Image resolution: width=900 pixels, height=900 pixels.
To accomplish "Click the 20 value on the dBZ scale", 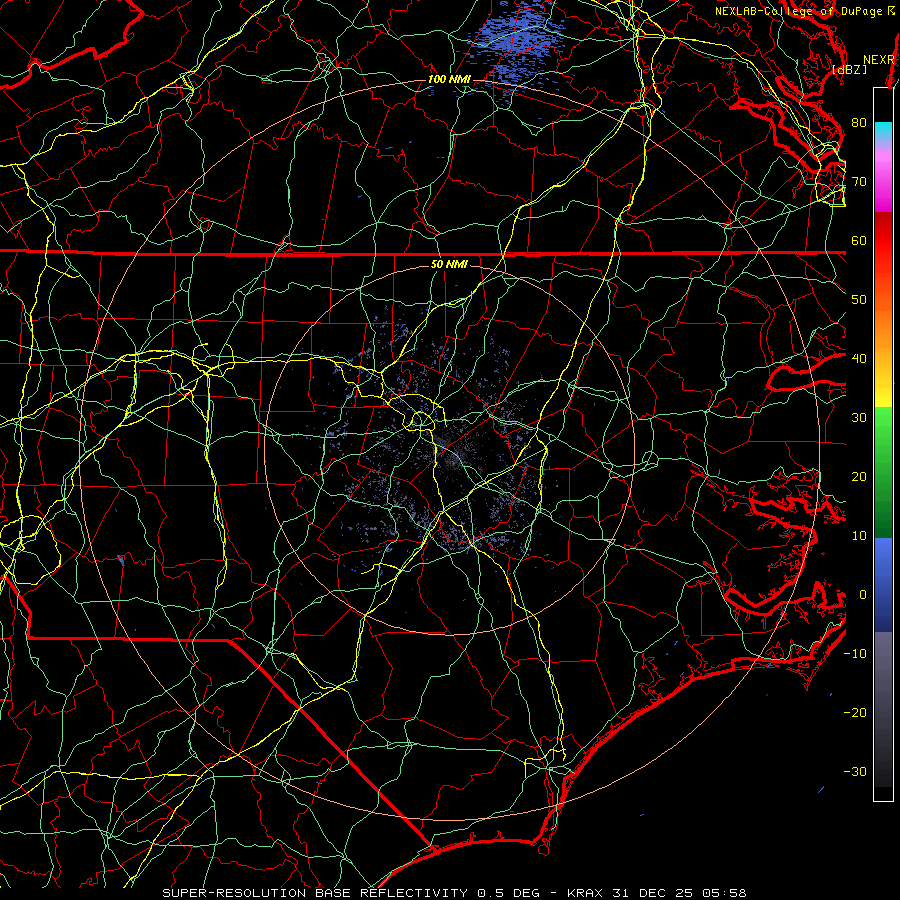I will point(859,476).
